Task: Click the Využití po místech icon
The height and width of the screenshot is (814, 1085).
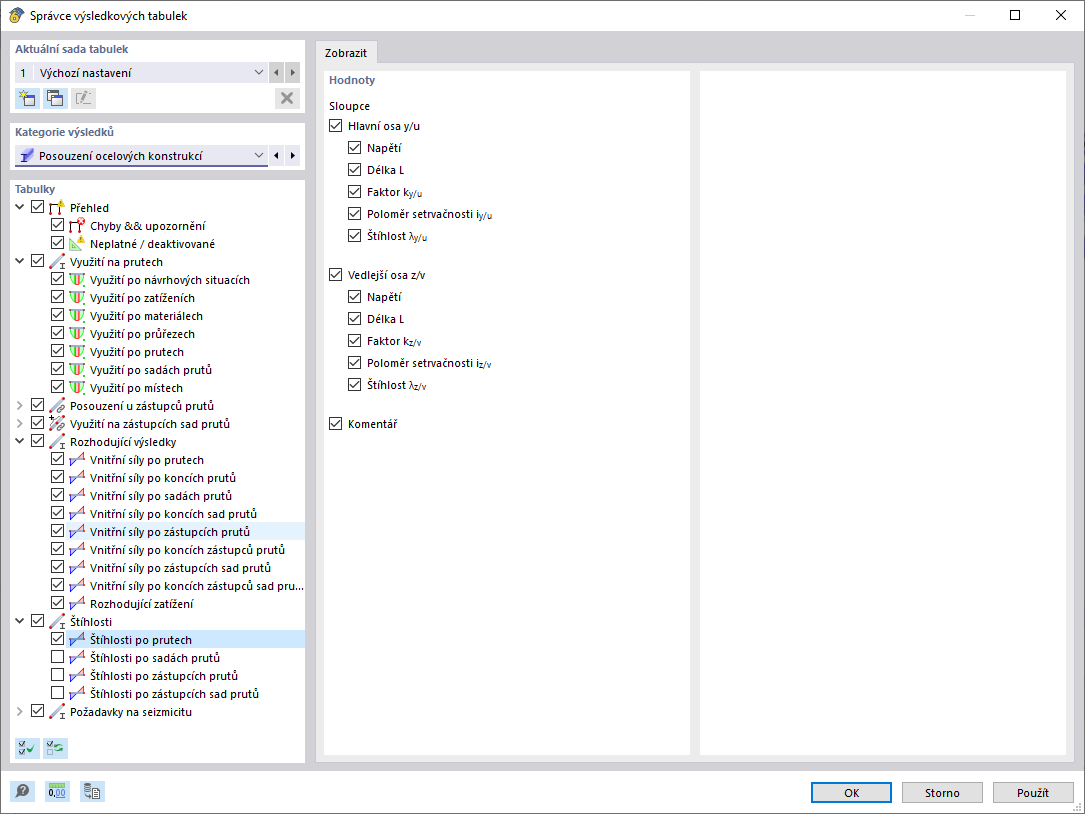Action: point(77,388)
